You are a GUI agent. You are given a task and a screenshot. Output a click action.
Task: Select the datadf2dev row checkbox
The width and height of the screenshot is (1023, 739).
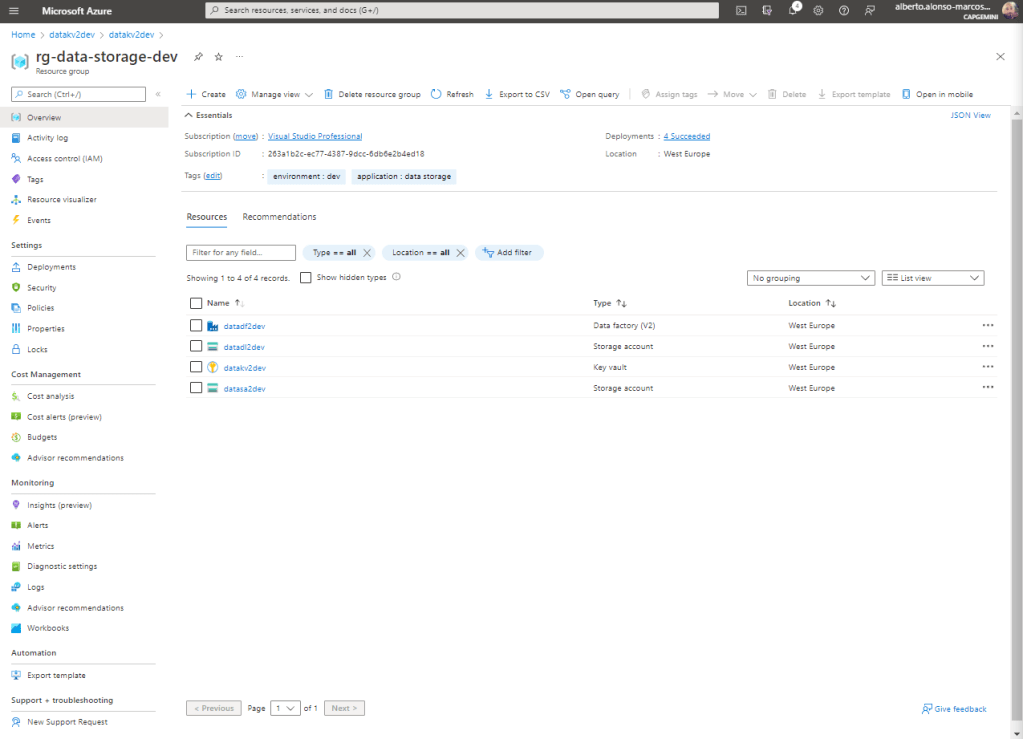[x=196, y=325]
